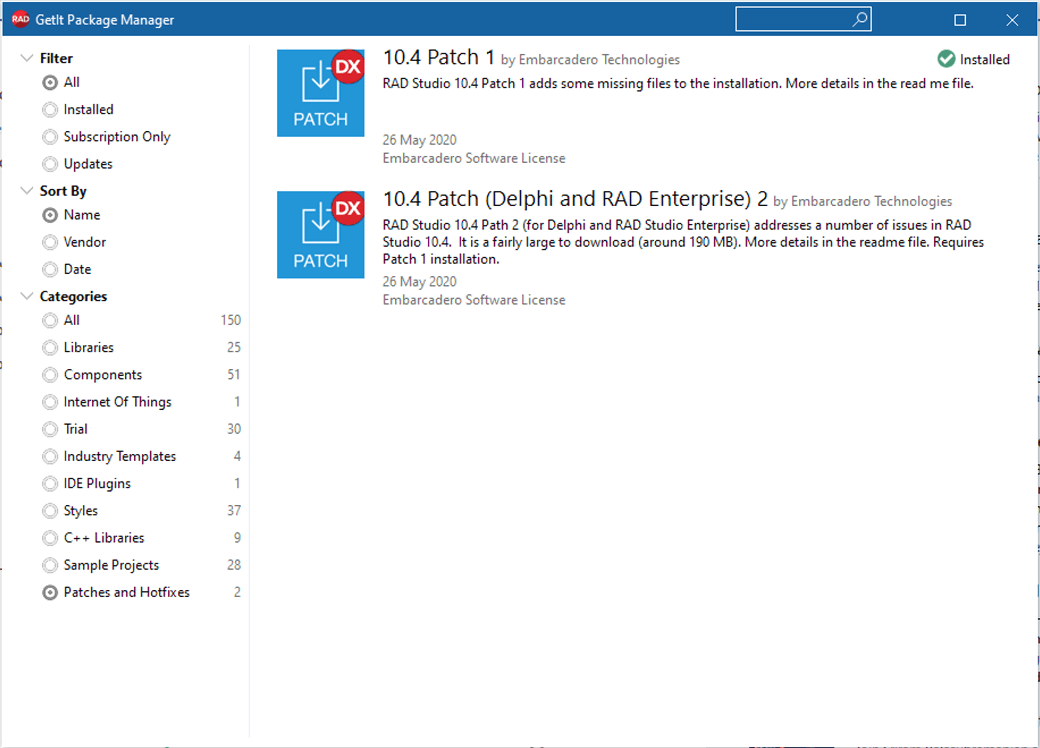This screenshot has width=1040, height=748.
Task: Collapse the Sort By section
Action: click(x=27, y=190)
